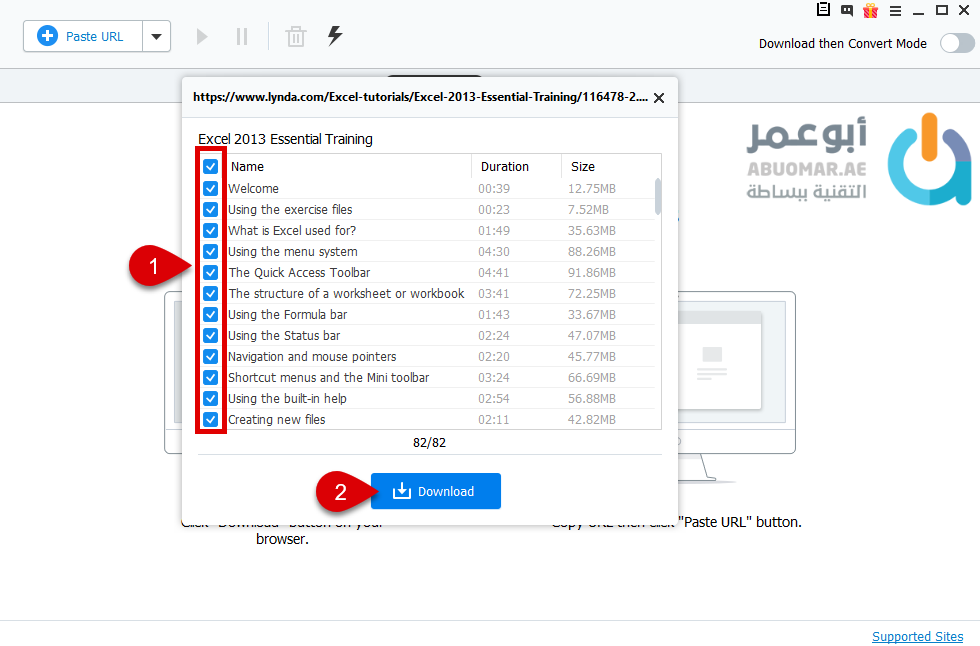This screenshot has height=646, width=980.
Task: Select The structure of a worksheet or workbook text
Action: click(x=346, y=294)
